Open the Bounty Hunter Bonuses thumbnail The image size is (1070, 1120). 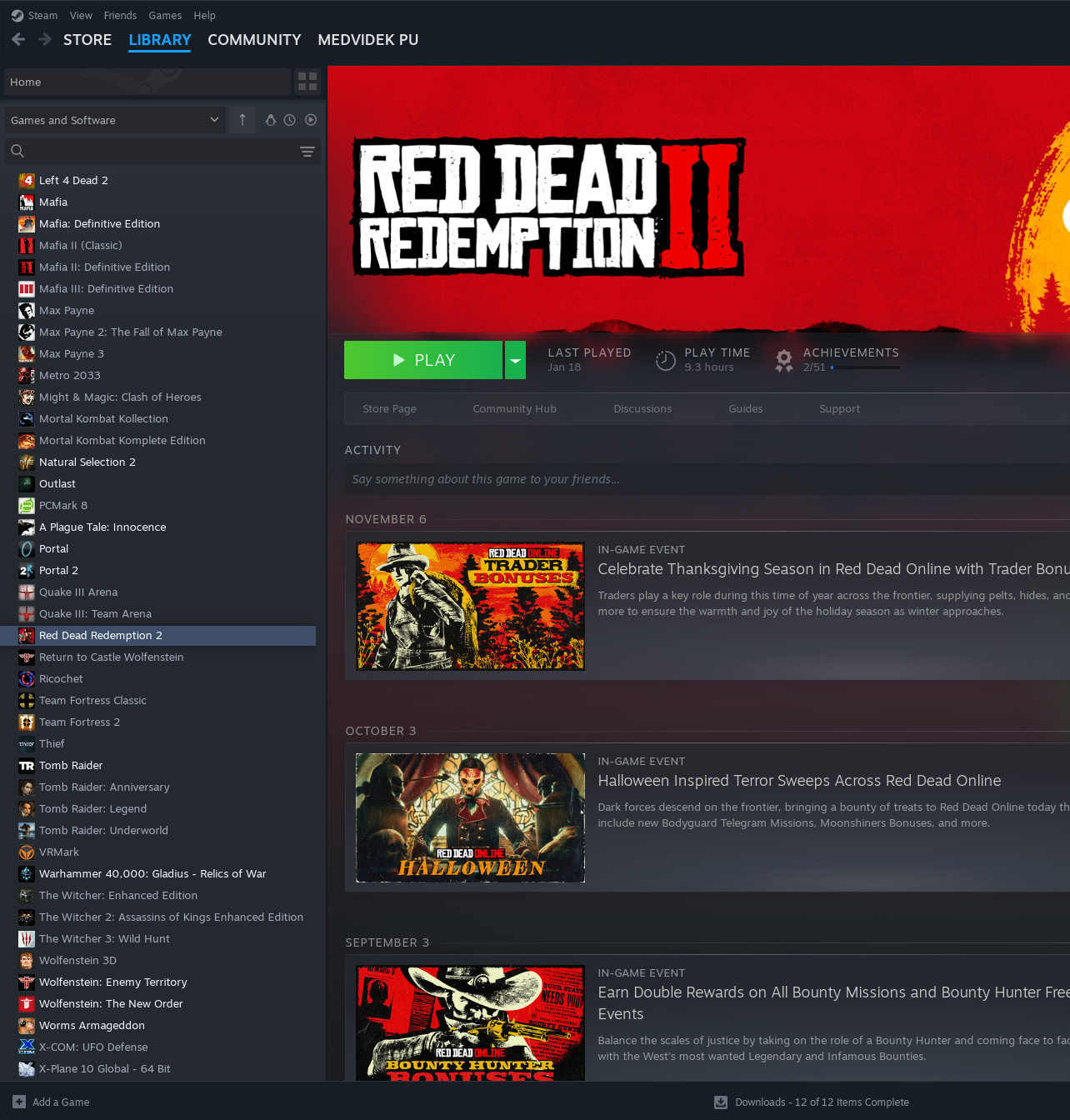pos(470,1023)
